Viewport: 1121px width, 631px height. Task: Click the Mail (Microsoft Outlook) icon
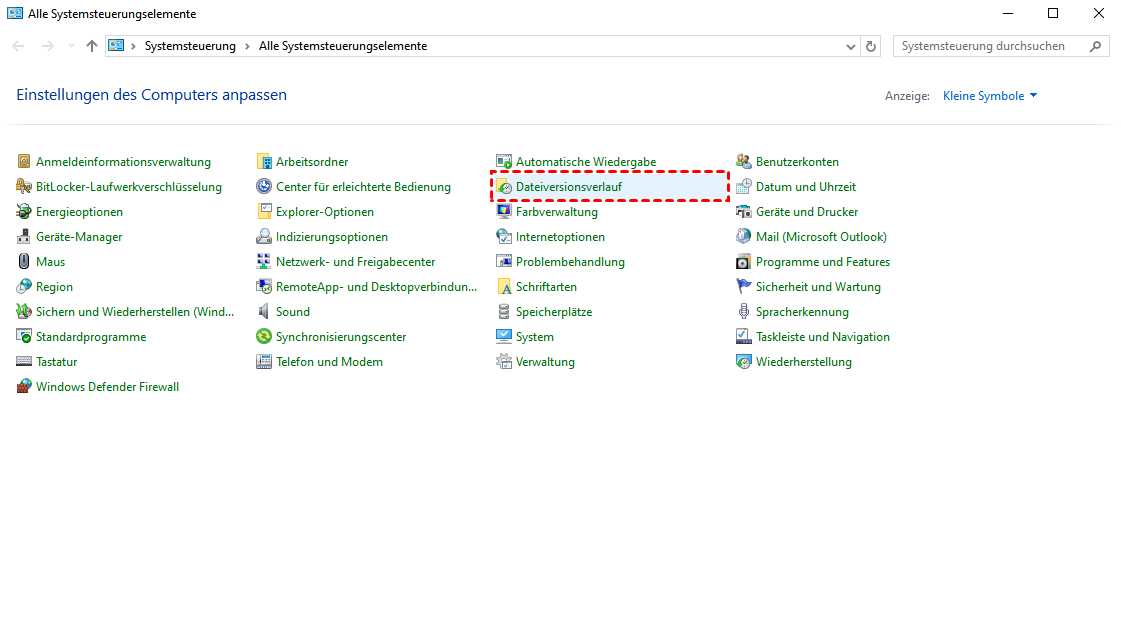[744, 237]
